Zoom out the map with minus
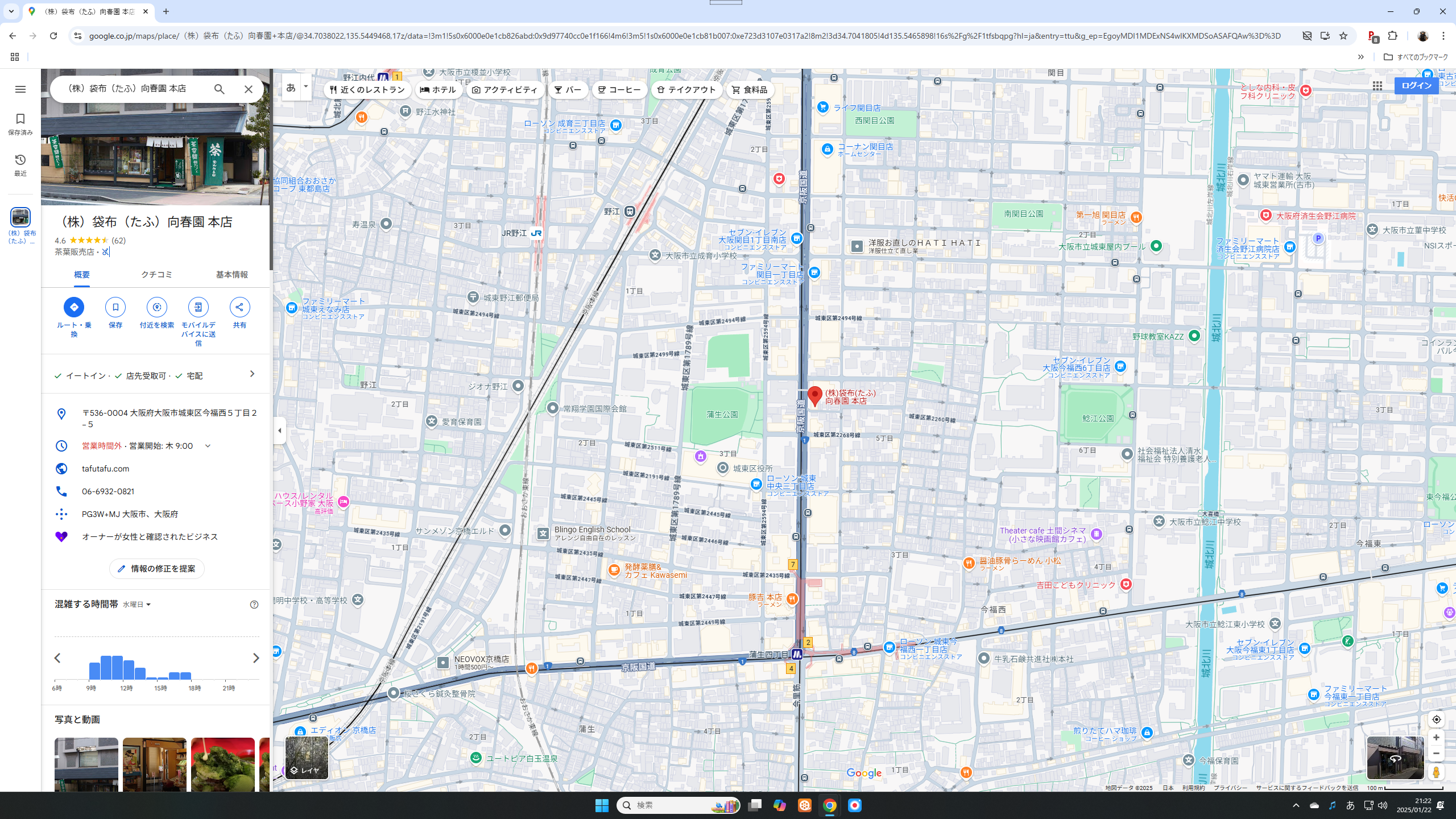This screenshot has width=1456, height=819. 1436,754
